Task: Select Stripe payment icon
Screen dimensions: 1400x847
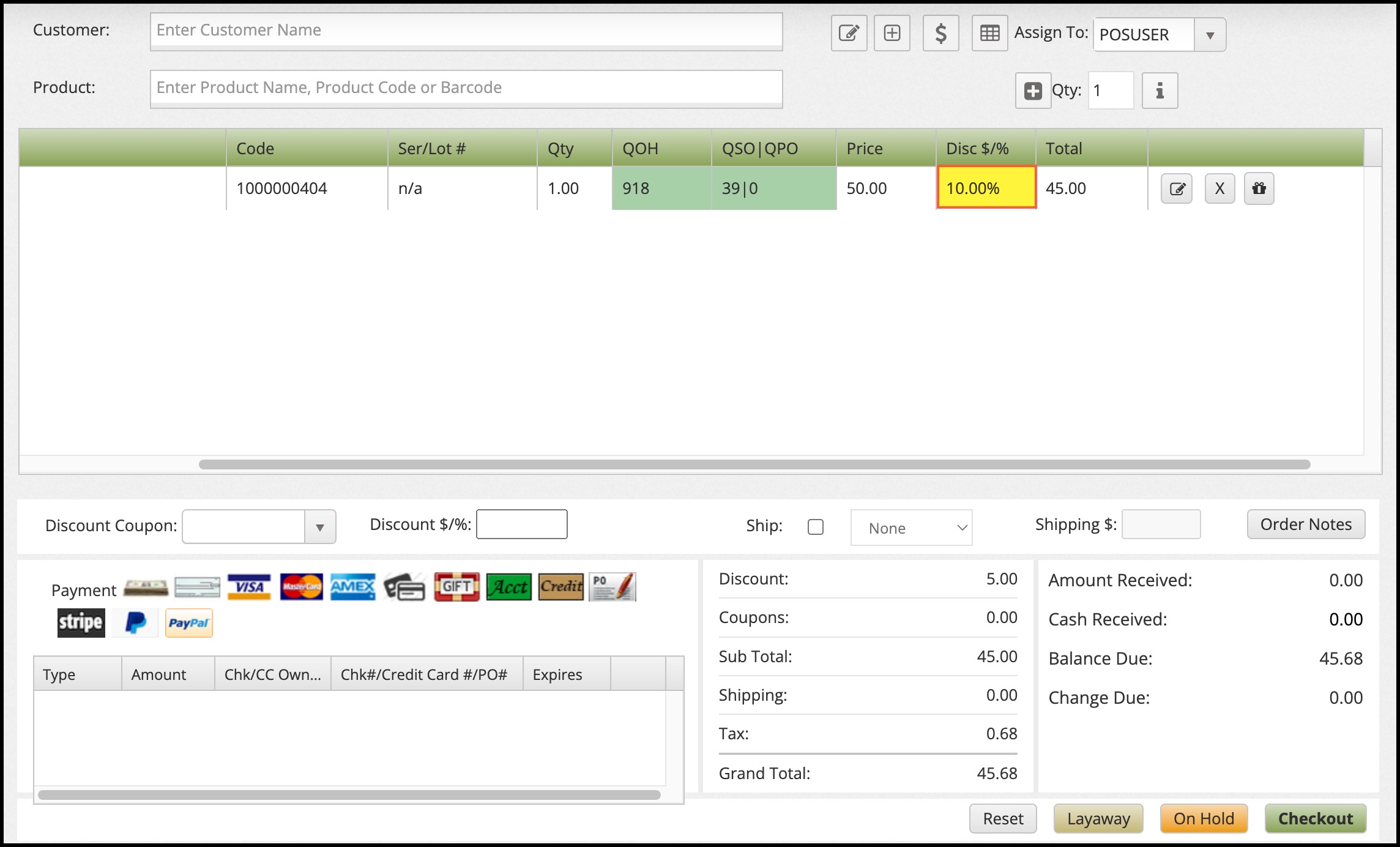Action: click(x=81, y=623)
